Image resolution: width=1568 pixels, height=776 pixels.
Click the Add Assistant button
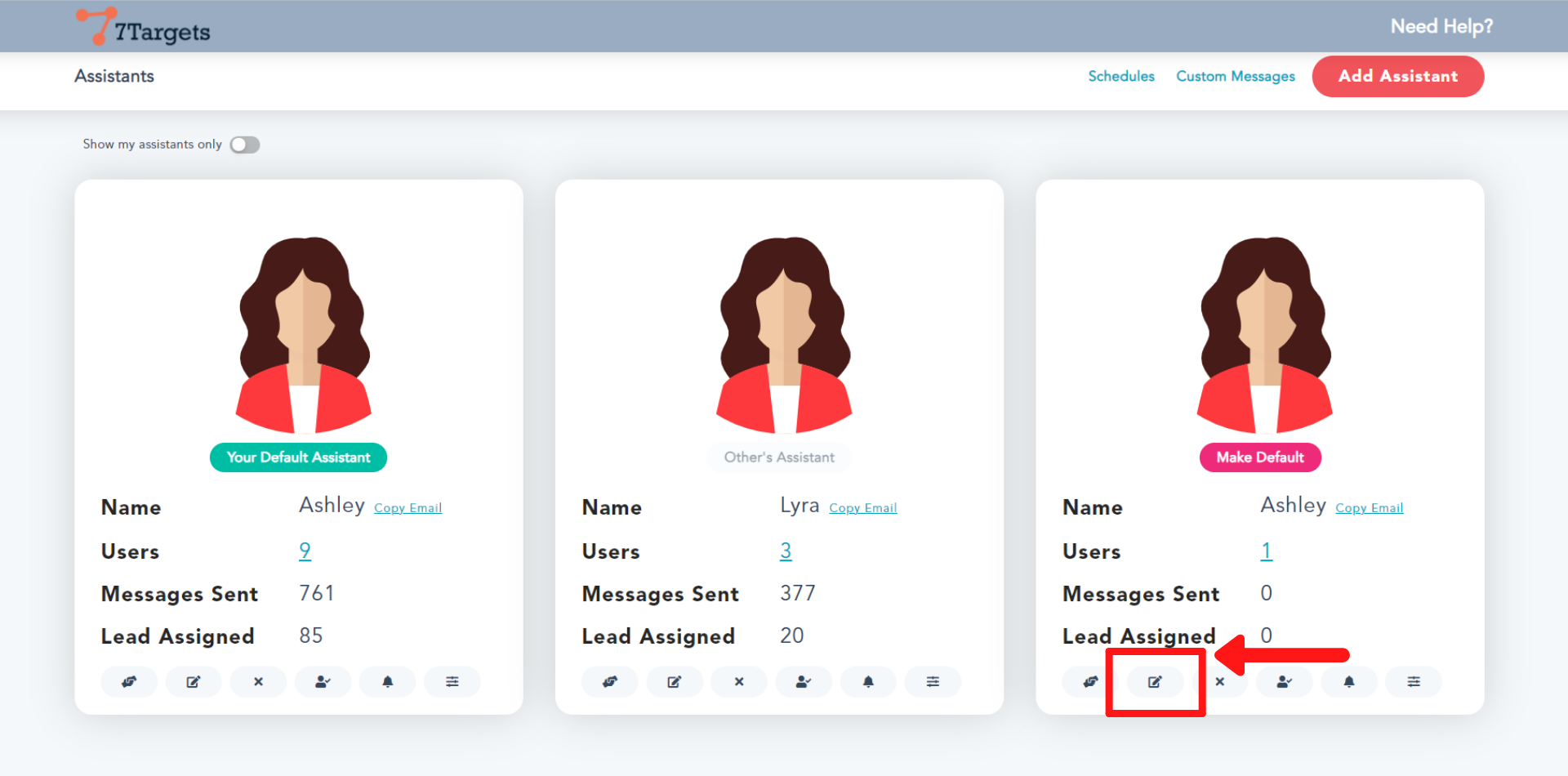pos(1397,76)
